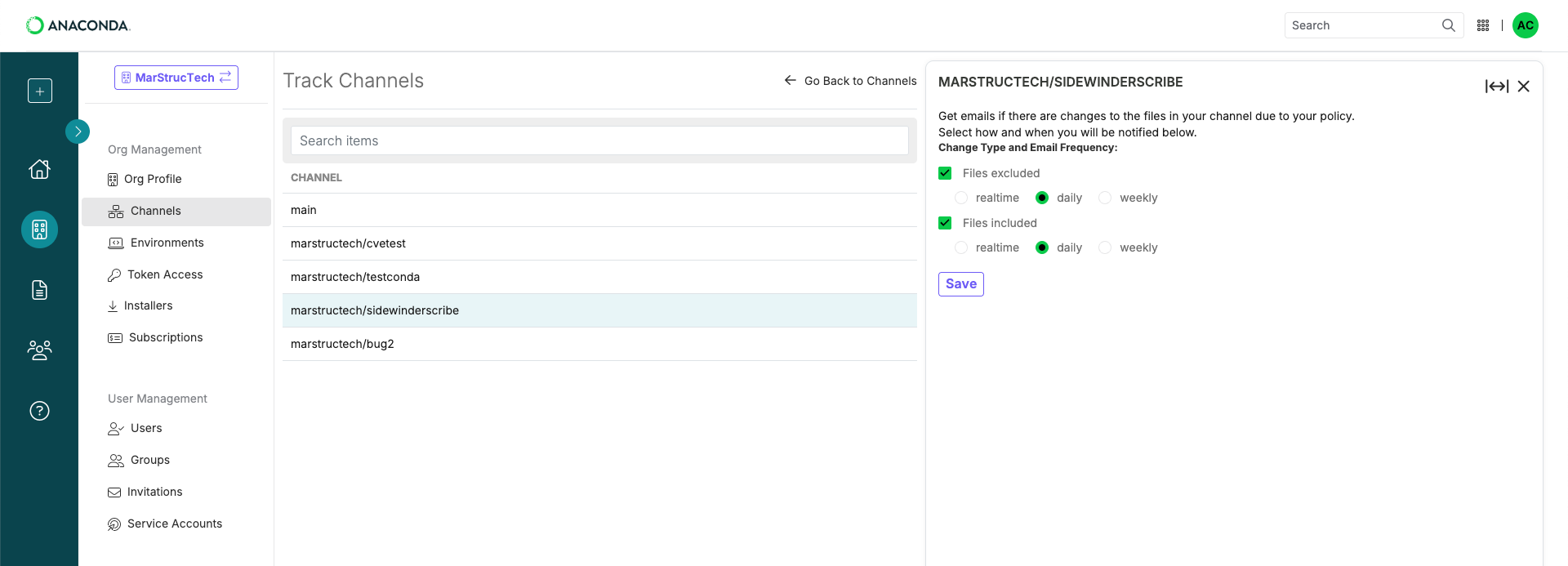Click the Subscriptions card icon
Screen dimensions: 1568x566
115,338
